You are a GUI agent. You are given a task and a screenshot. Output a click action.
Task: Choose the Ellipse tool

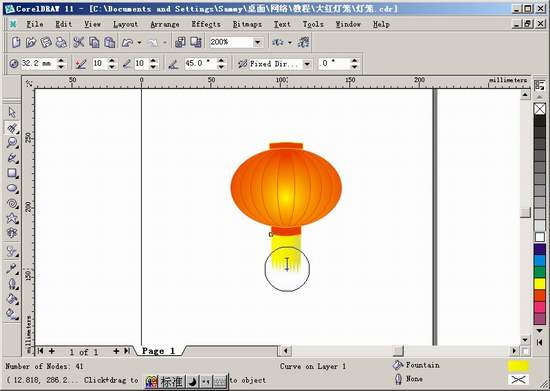point(12,188)
